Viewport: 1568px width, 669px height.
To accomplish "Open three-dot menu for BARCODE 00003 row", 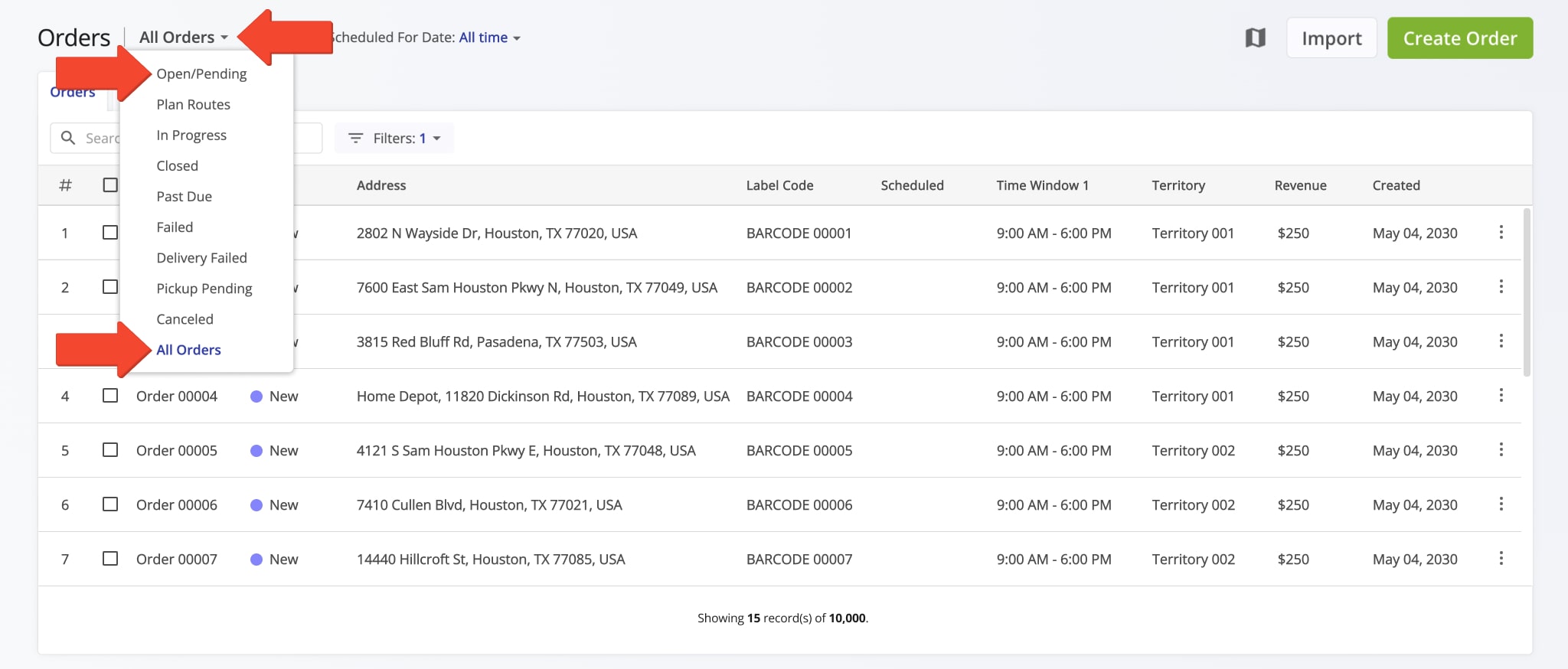I will (1501, 341).
